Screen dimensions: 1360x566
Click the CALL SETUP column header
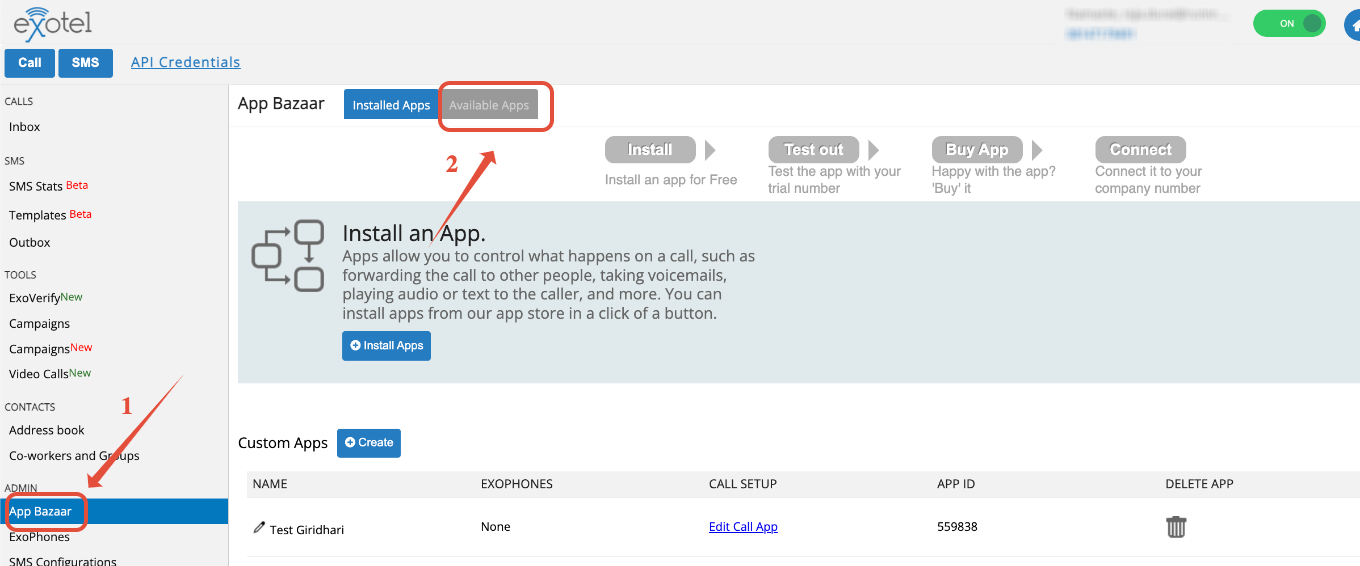(743, 484)
